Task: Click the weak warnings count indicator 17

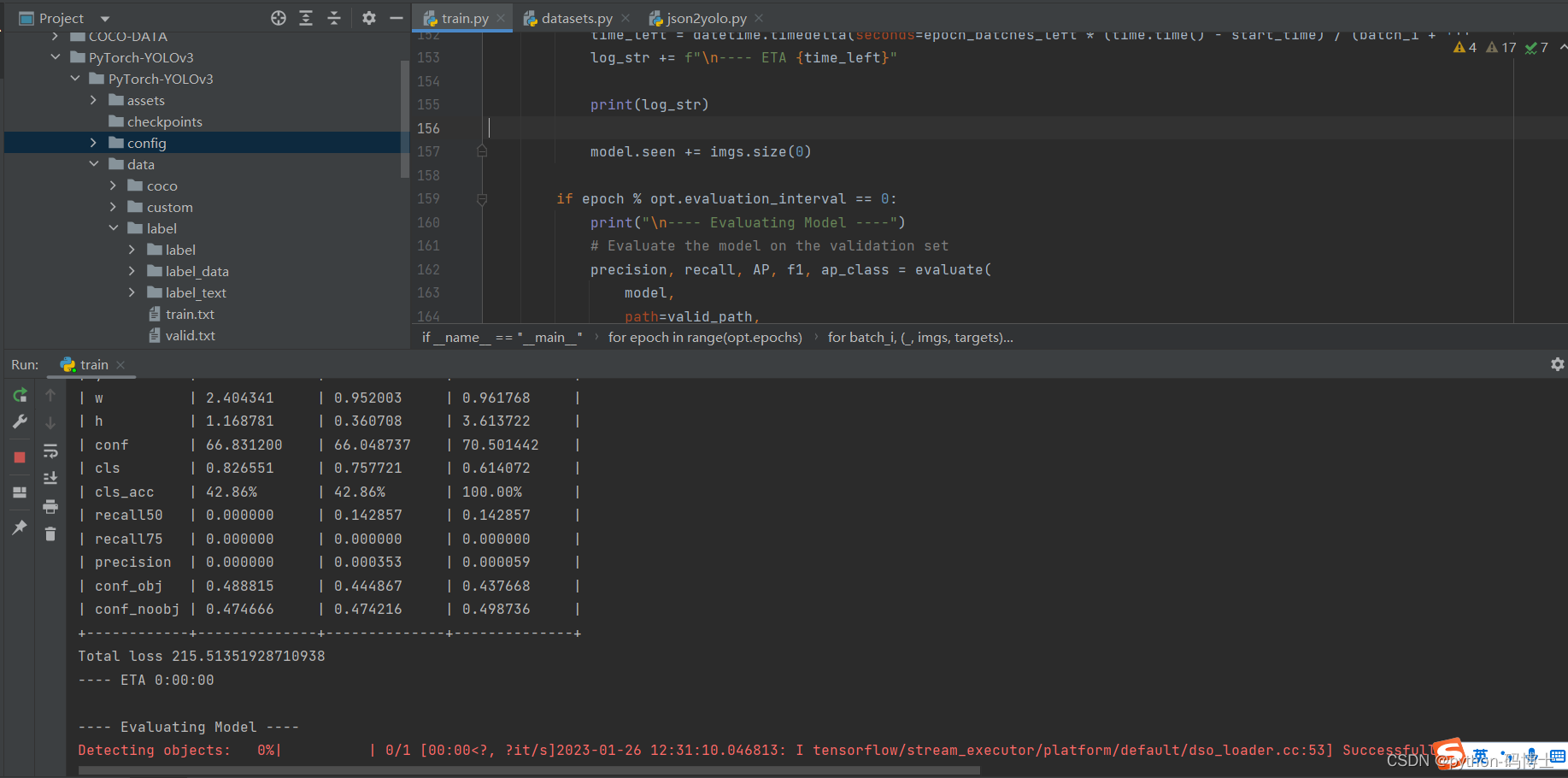Action: (x=1500, y=48)
